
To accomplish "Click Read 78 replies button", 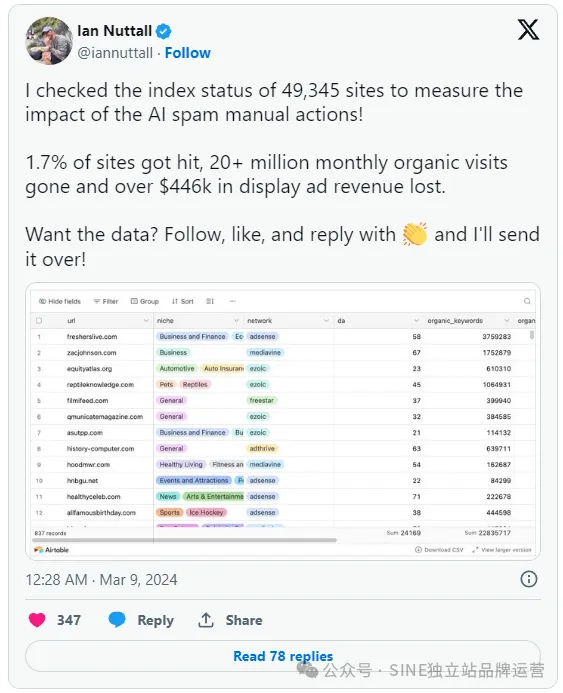I will 283,656.
